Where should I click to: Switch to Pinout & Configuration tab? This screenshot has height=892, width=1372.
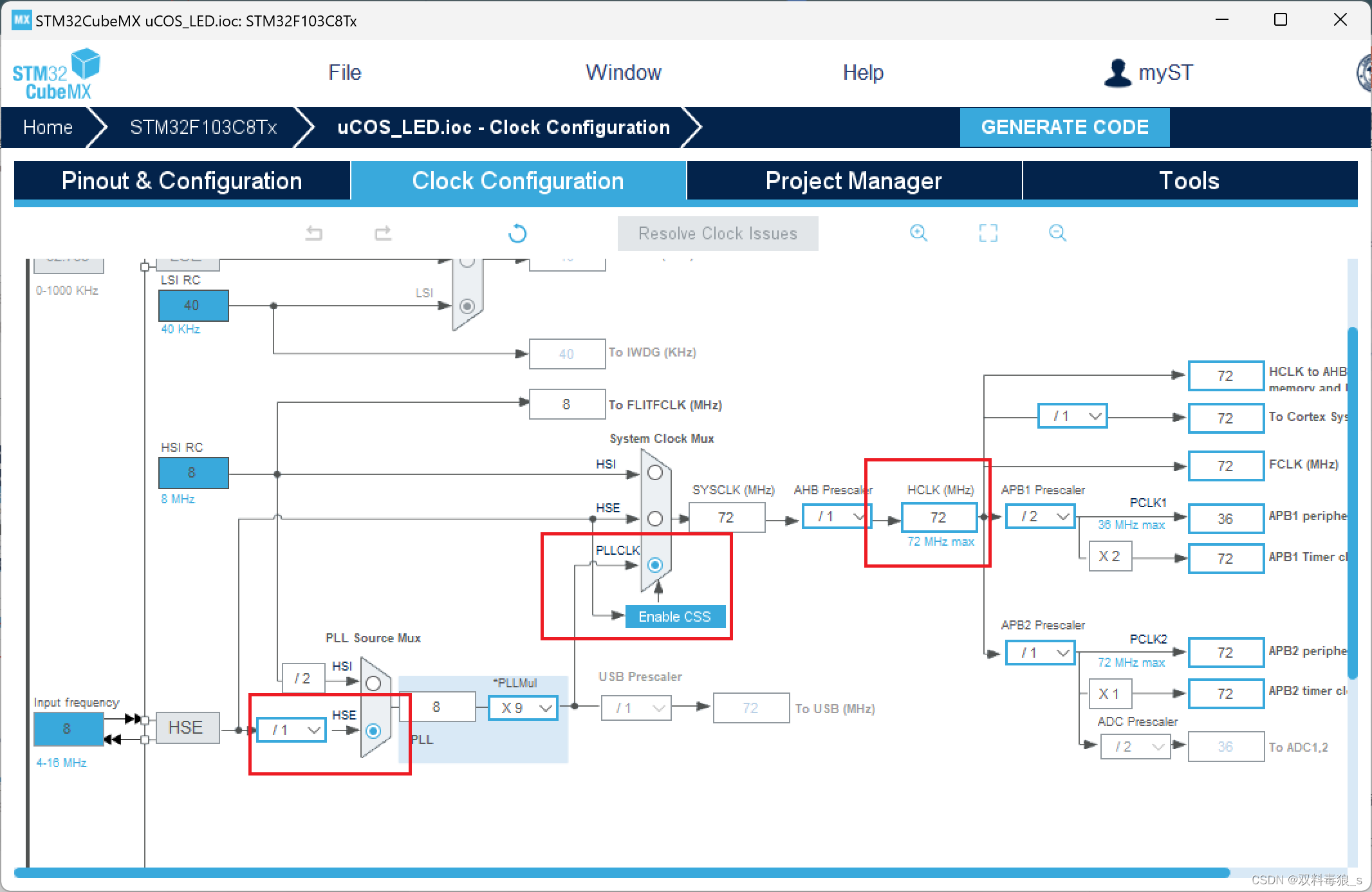pyautogui.click(x=182, y=181)
